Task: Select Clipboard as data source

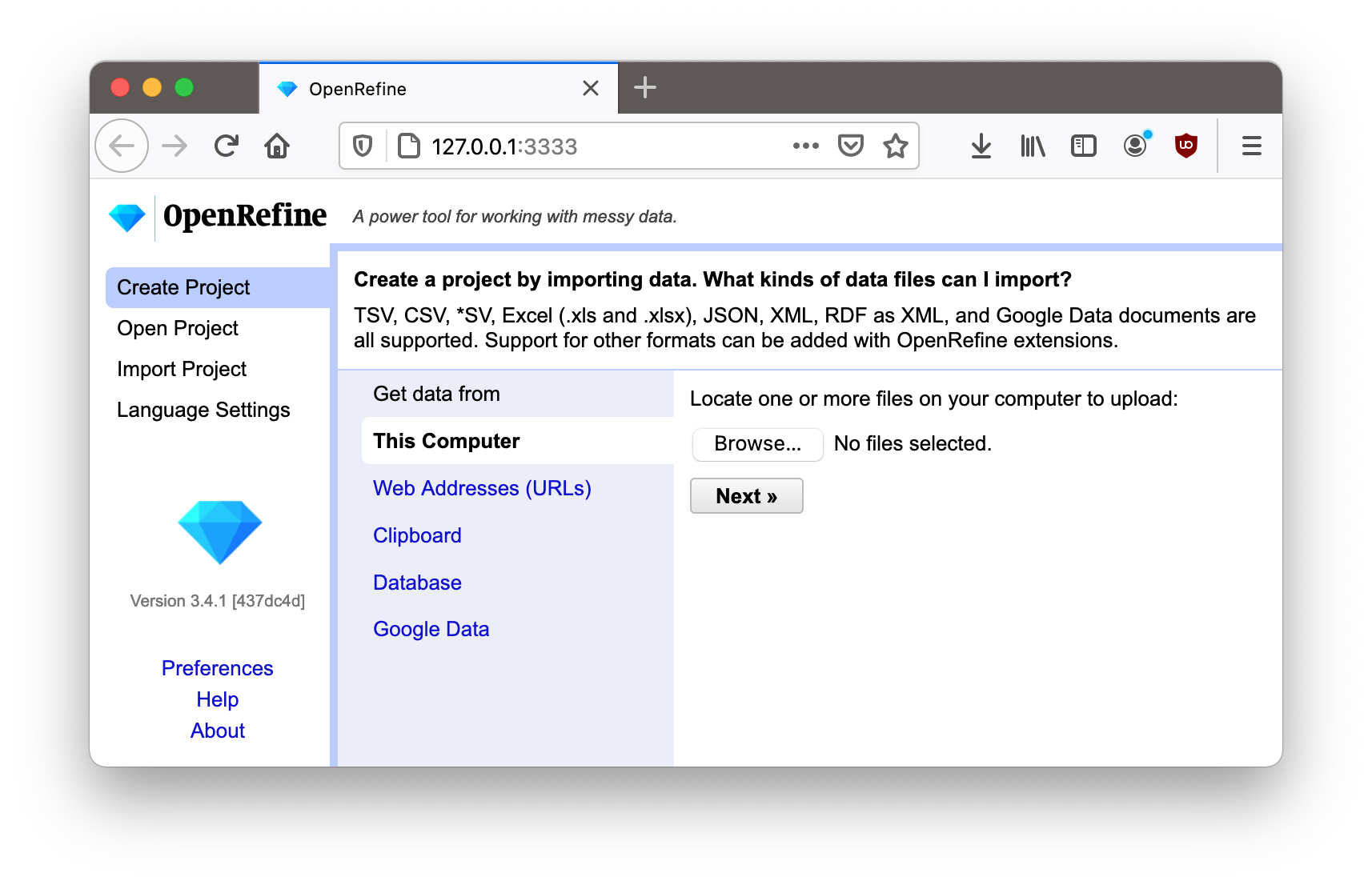Action: (417, 535)
